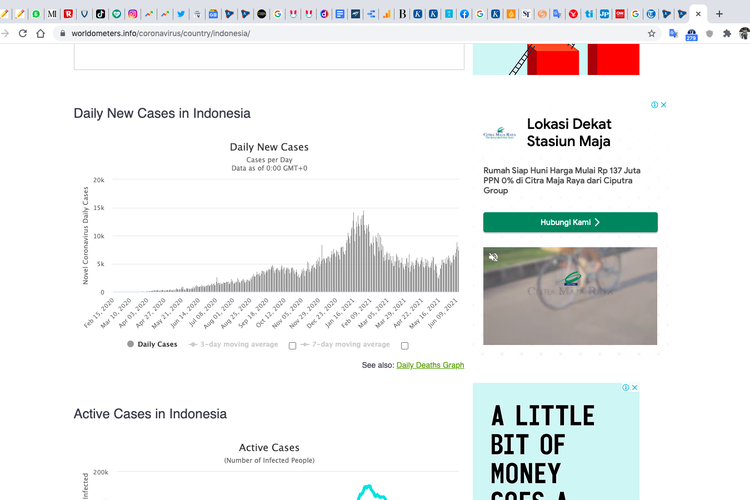Open ad info icon on Stasiun Maja ad

654,105
